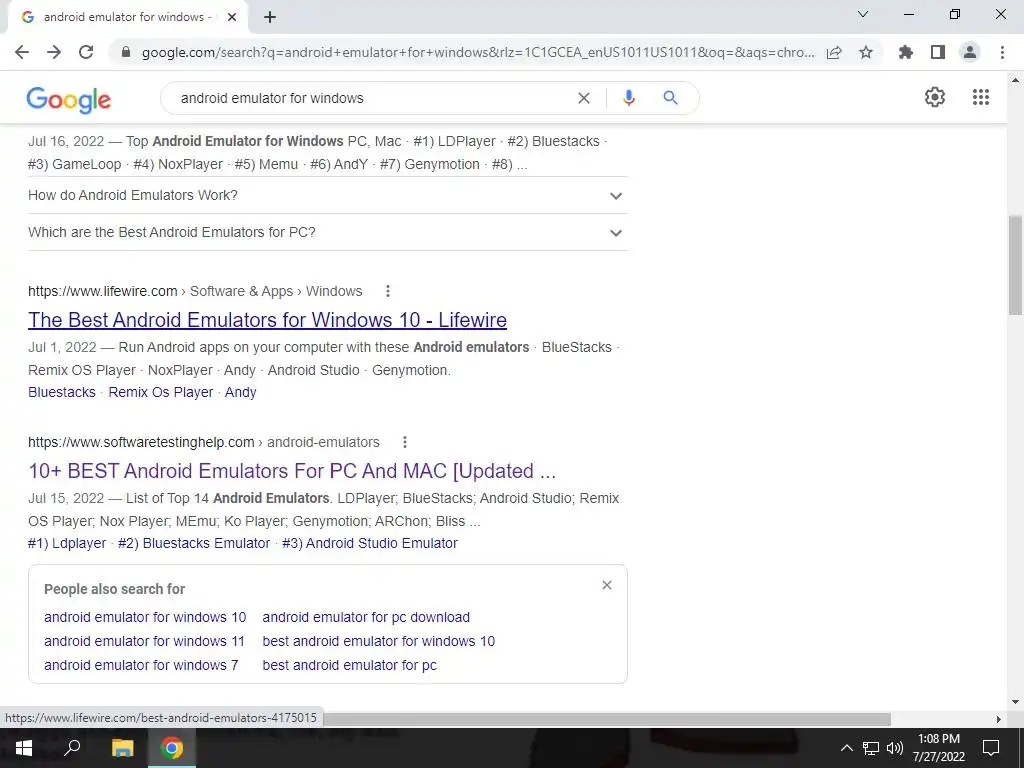Search android emulator for windows 7
The width and height of the screenshot is (1024, 768).
(141, 665)
